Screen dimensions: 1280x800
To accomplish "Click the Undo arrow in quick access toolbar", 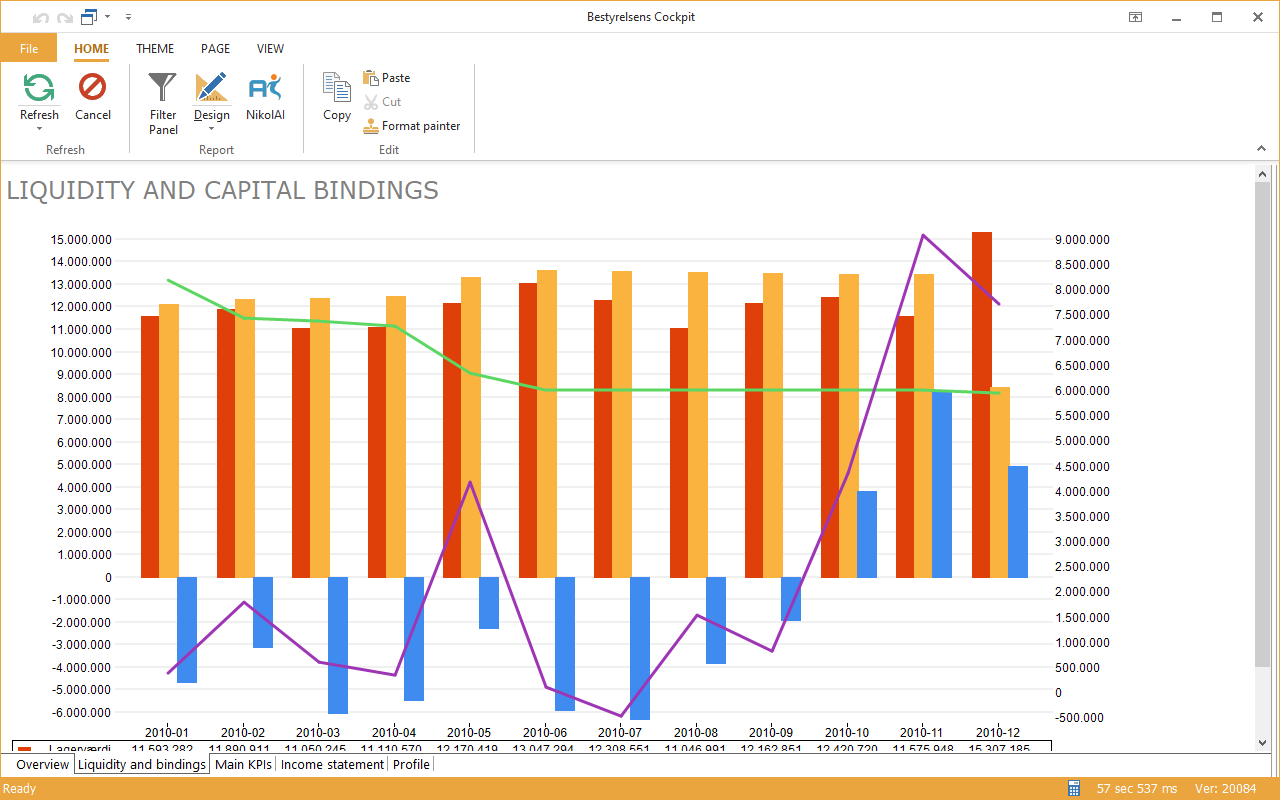I will pyautogui.click(x=40, y=17).
